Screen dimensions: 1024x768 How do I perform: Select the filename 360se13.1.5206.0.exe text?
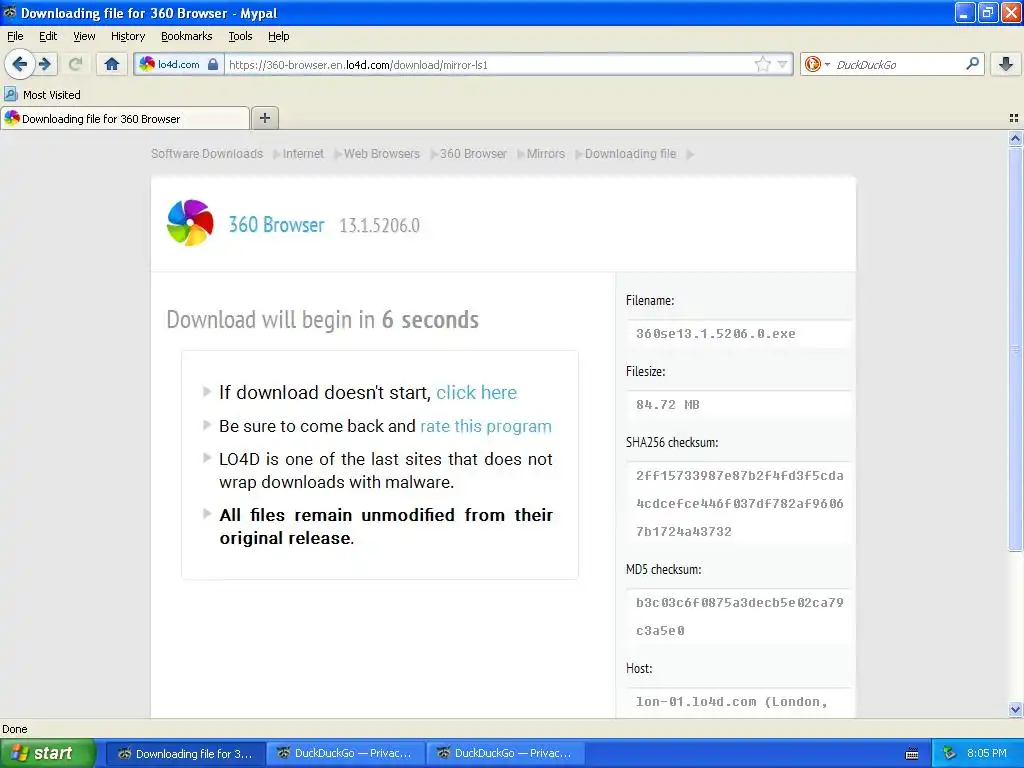pos(716,334)
